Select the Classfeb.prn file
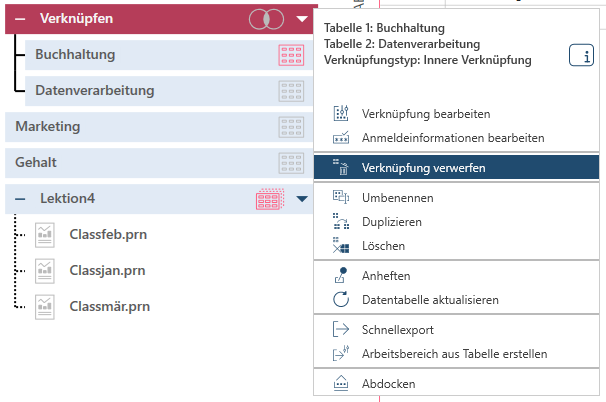 pos(105,235)
